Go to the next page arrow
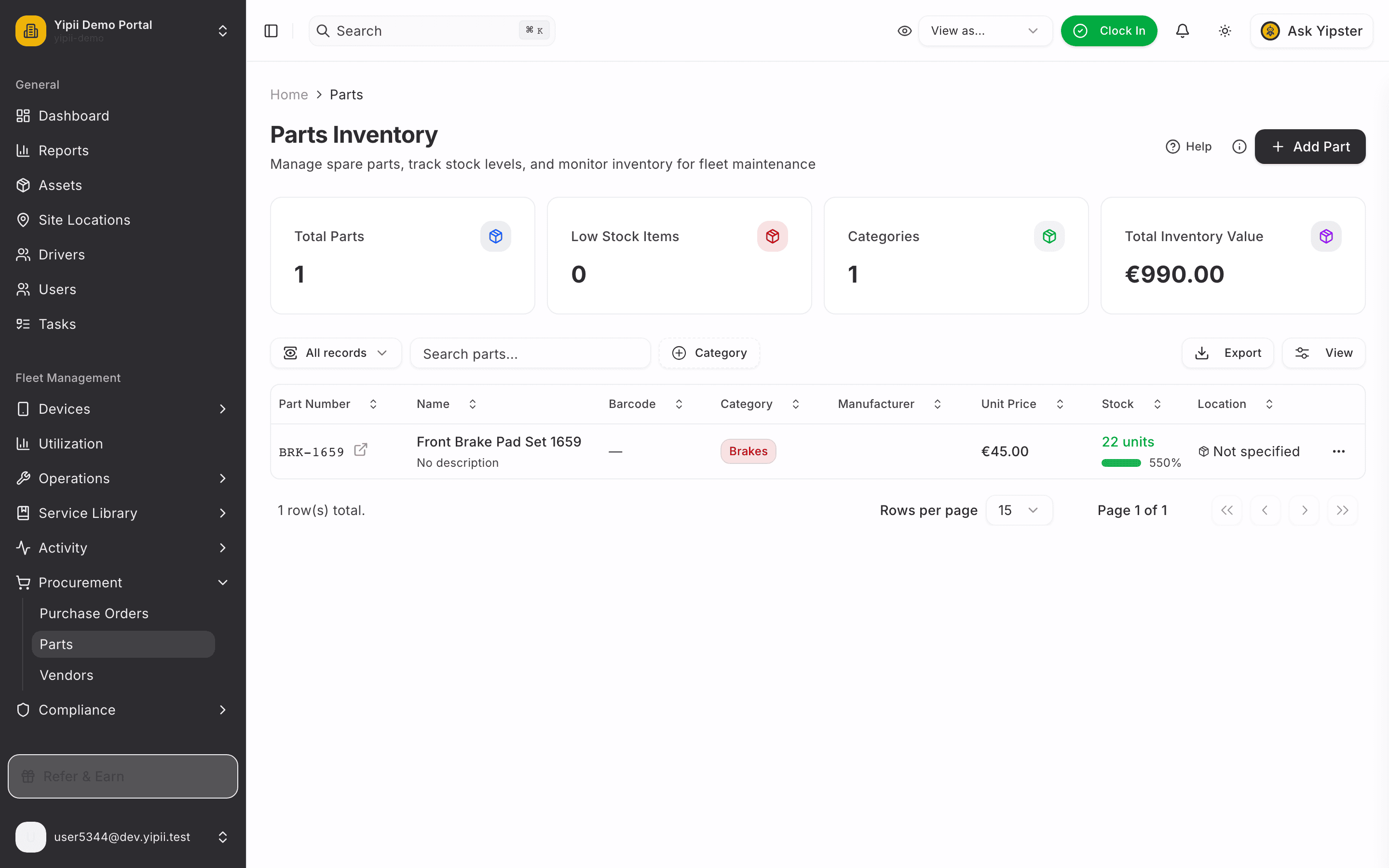This screenshot has height=868, width=1389. point(1304,510)
